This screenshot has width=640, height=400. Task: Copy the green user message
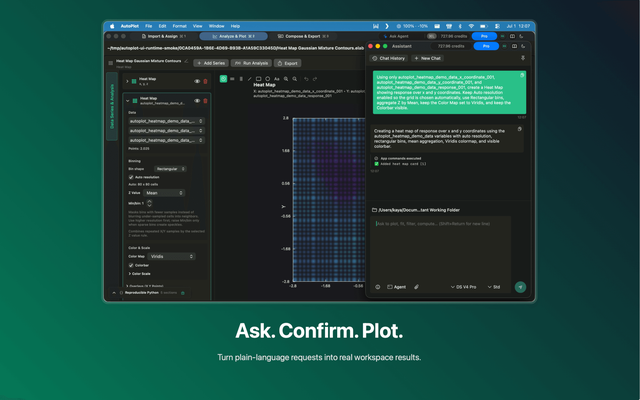[x=522, y=76]
